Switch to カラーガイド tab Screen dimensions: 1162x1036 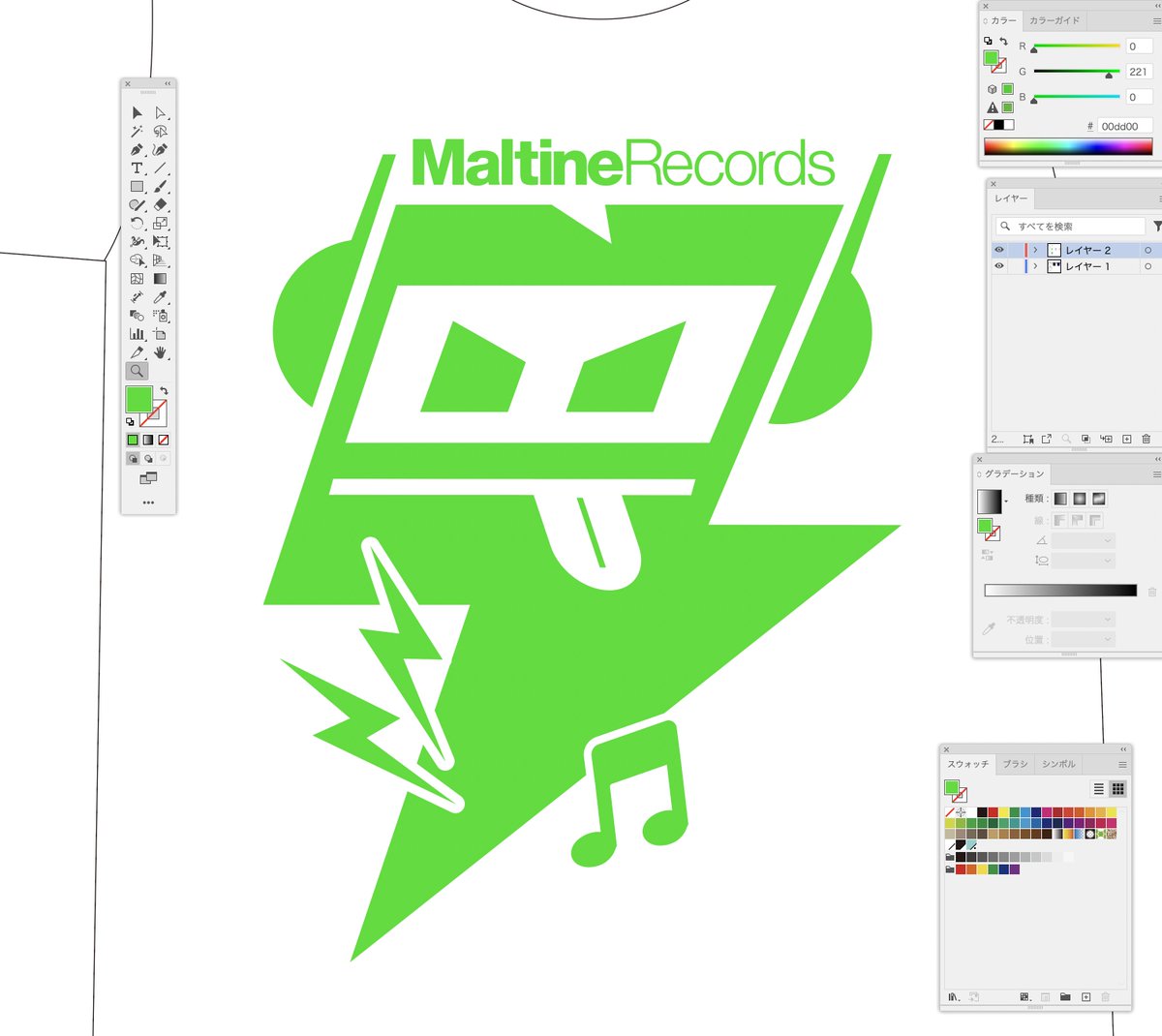tap(1054, 20)
